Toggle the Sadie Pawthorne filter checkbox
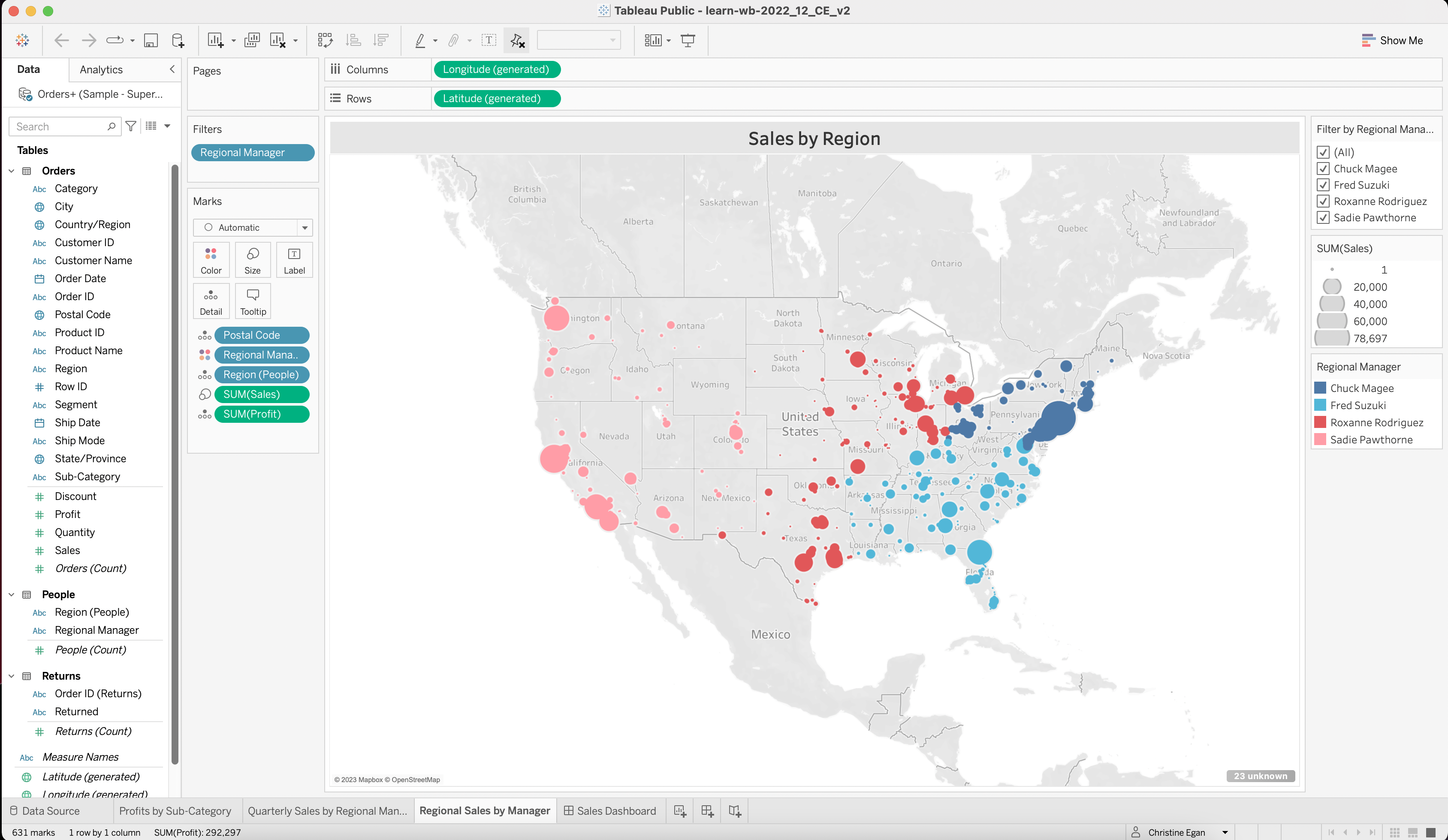Image resolution: width=1448 pixels, height=840 pixels. tap(1323, 218)
